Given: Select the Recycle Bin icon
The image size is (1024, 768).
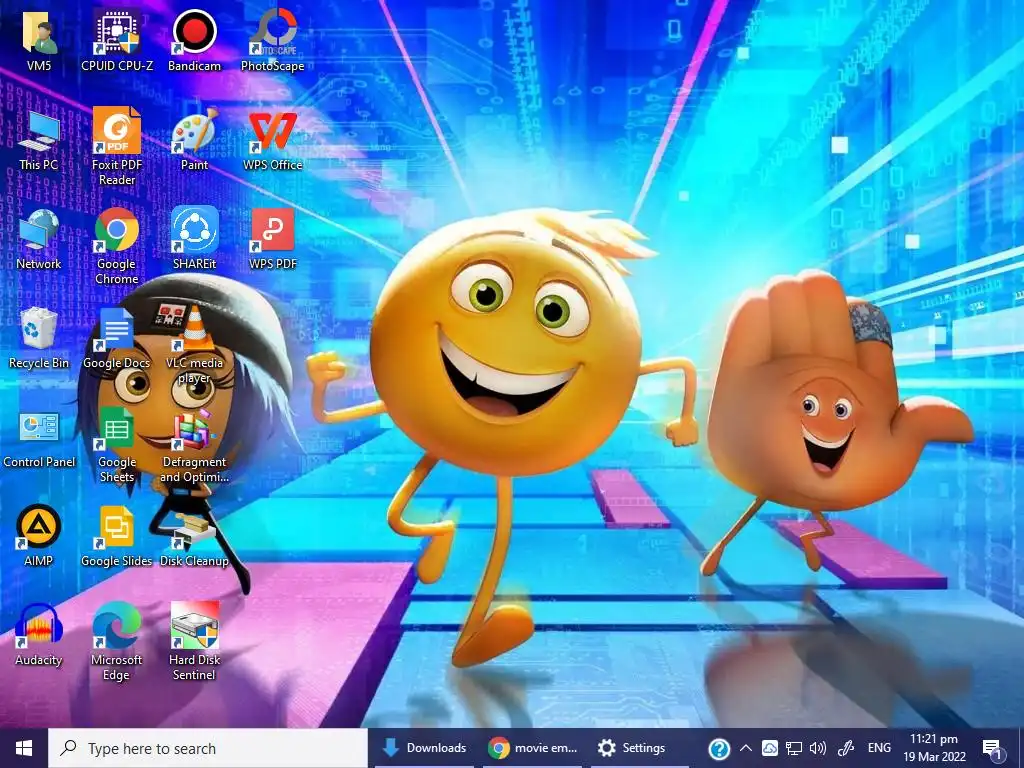Looking at the screenshot, I should (39, 339).
